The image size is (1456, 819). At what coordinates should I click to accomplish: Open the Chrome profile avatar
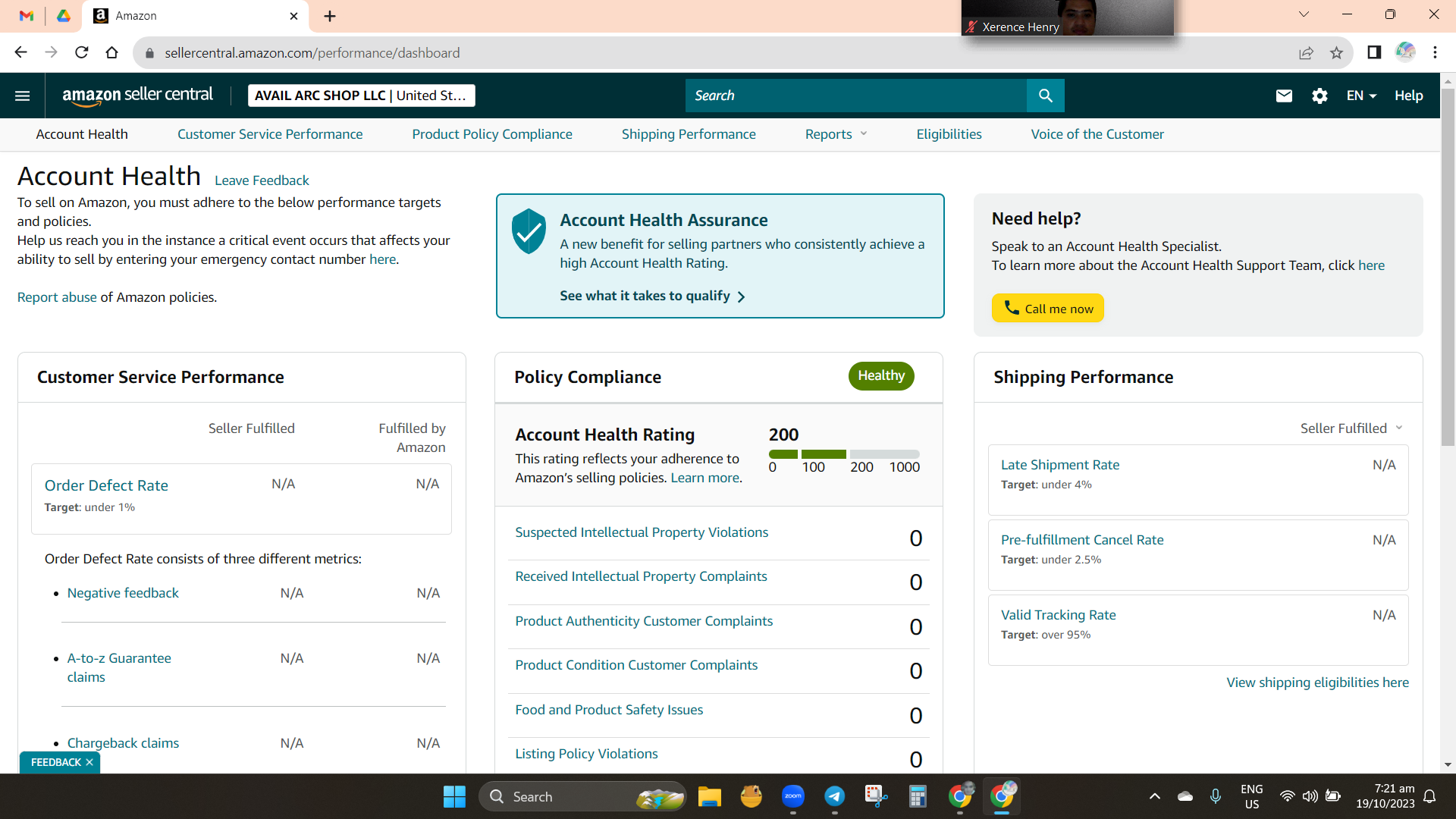(x=1405, y=52)
